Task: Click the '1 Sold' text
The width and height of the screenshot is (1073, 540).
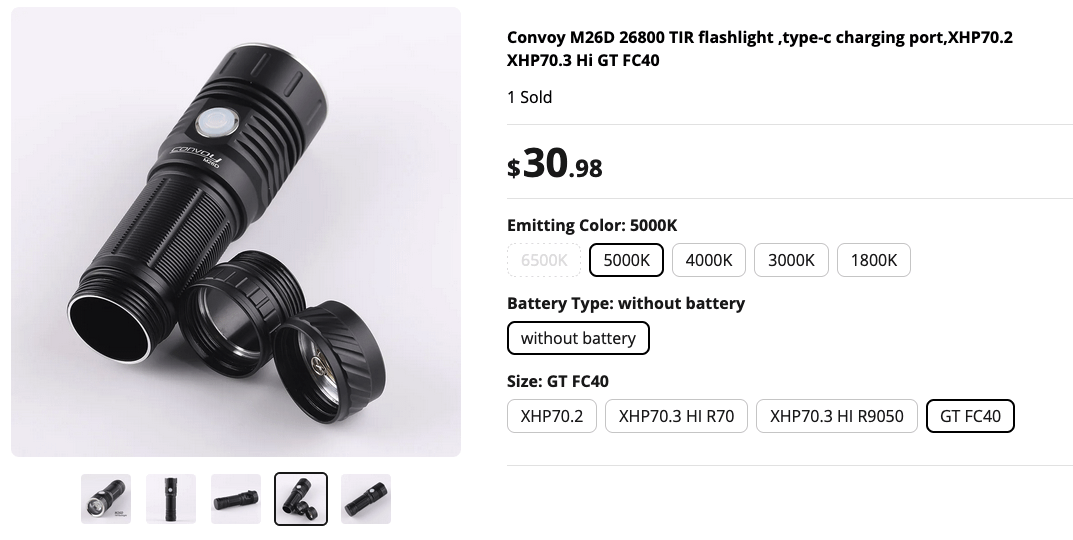Action: pos(530,97)
